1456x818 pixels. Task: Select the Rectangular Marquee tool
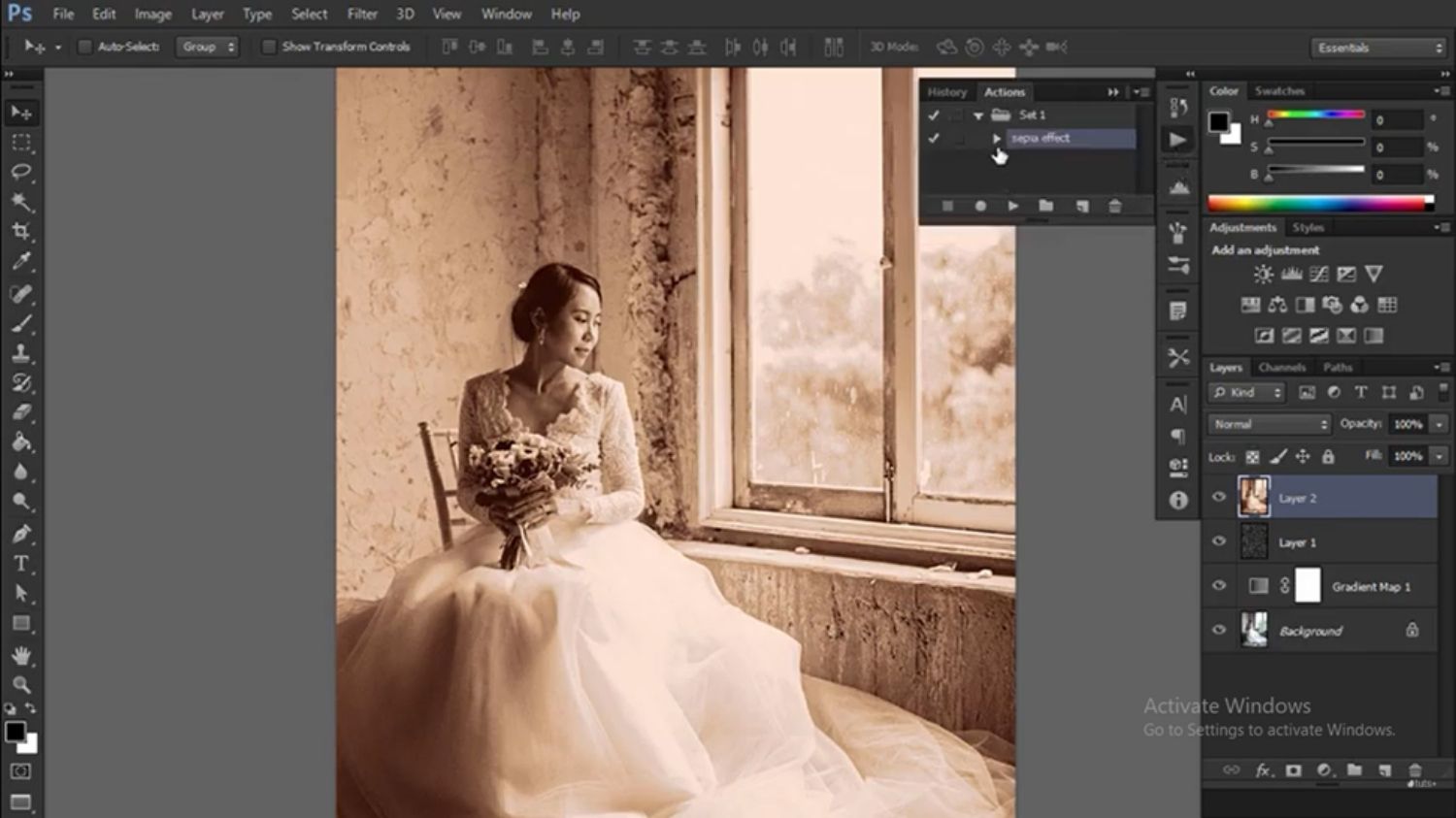21,143
